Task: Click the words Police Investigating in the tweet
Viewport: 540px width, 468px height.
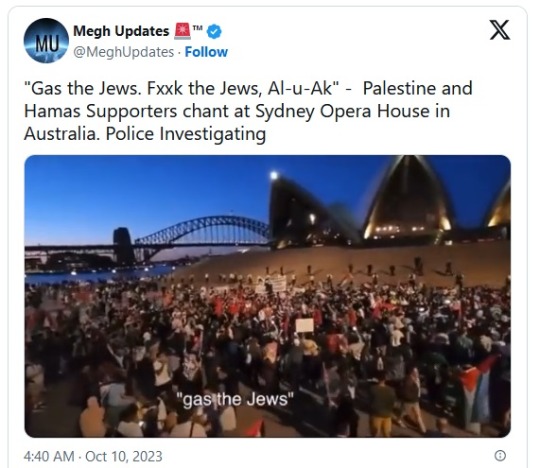Action: [x=186, y=134]
